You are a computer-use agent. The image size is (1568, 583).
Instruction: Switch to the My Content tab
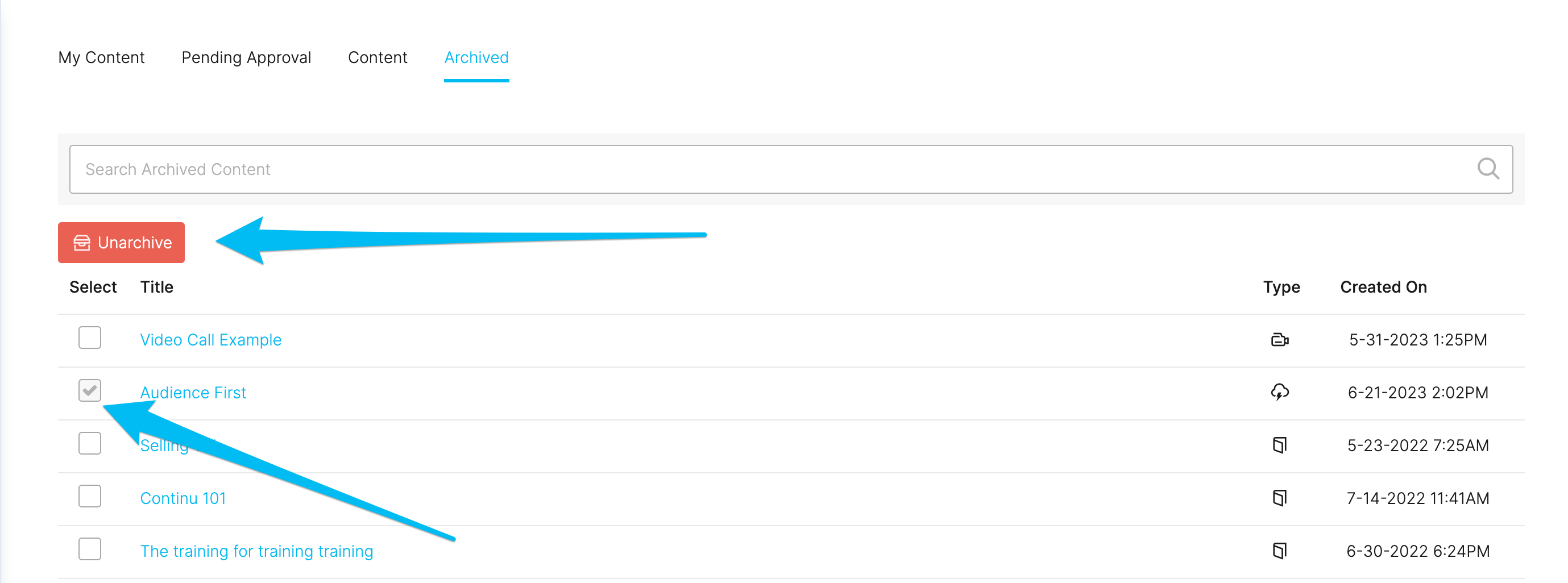[x=101, y=58]
